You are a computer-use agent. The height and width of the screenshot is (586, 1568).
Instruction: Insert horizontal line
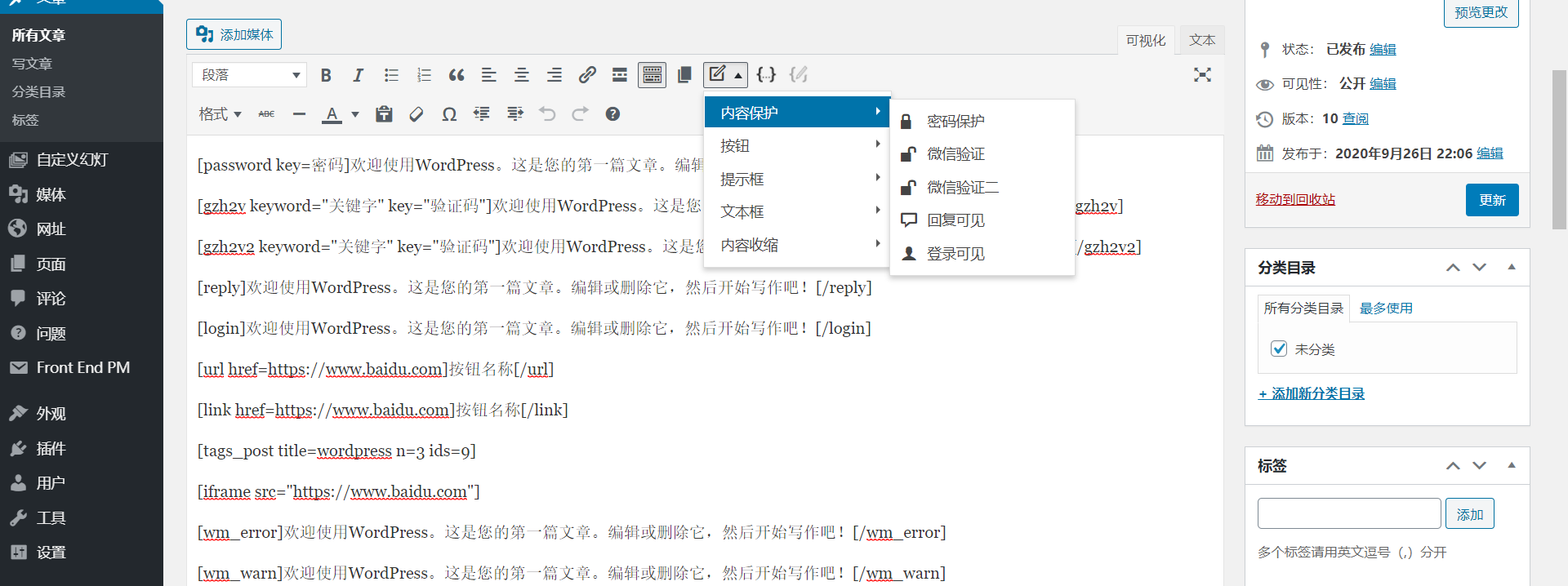[299, 114]
